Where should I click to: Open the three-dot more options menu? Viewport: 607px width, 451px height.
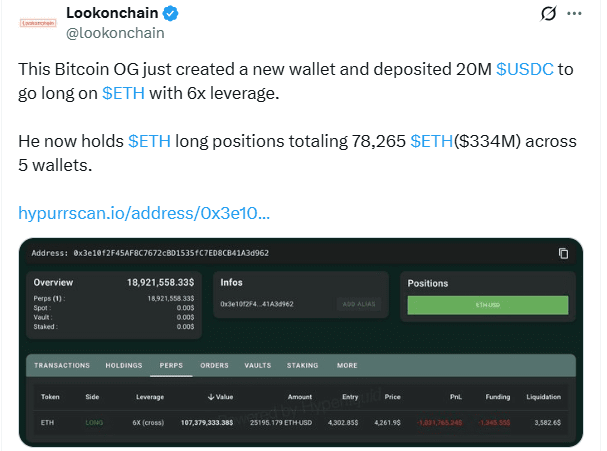point(574,14)
